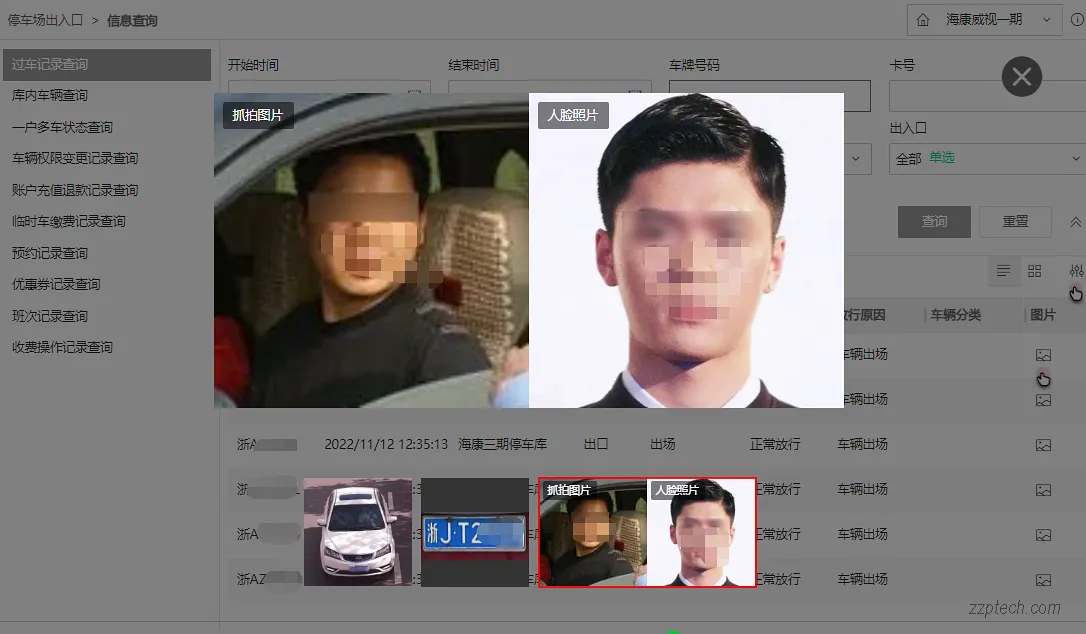This screenshot has height=634, width=1086.
Task: Open the 海康威视一期 project dropdown
Action: (x=985, y=19)
